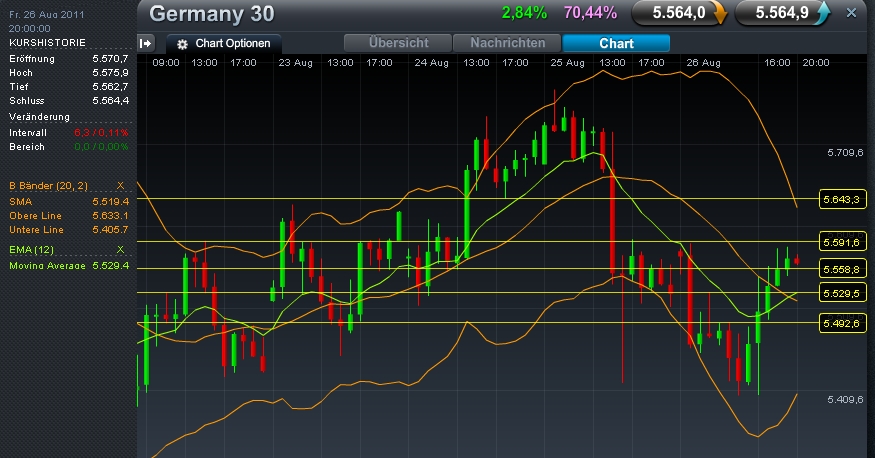875x458 pixels.
Task: Click the 25 Aug date on time axis
Action: pos(568,62)
